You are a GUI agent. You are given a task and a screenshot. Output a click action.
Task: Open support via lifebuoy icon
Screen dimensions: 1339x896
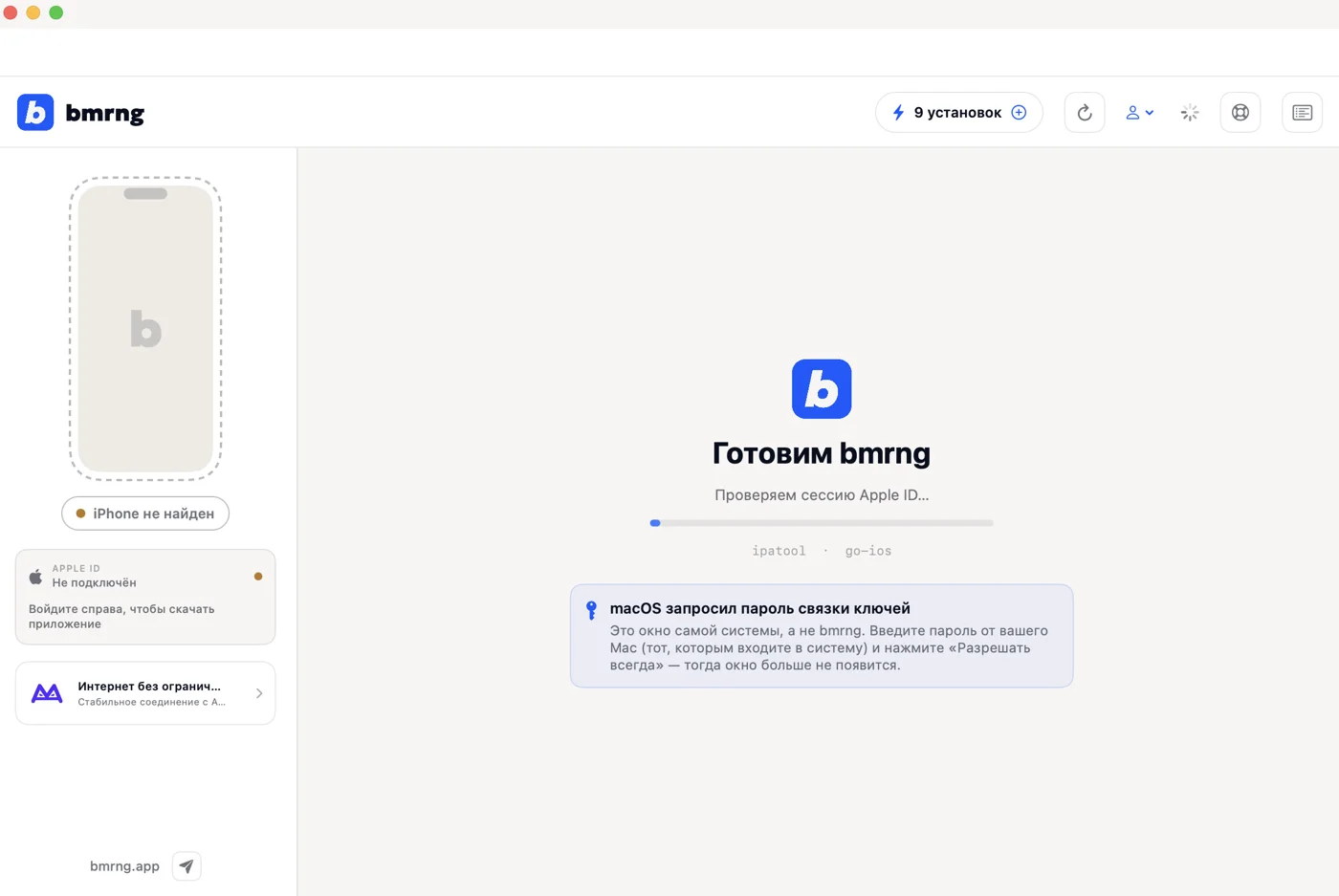(x=1240, y=113)
